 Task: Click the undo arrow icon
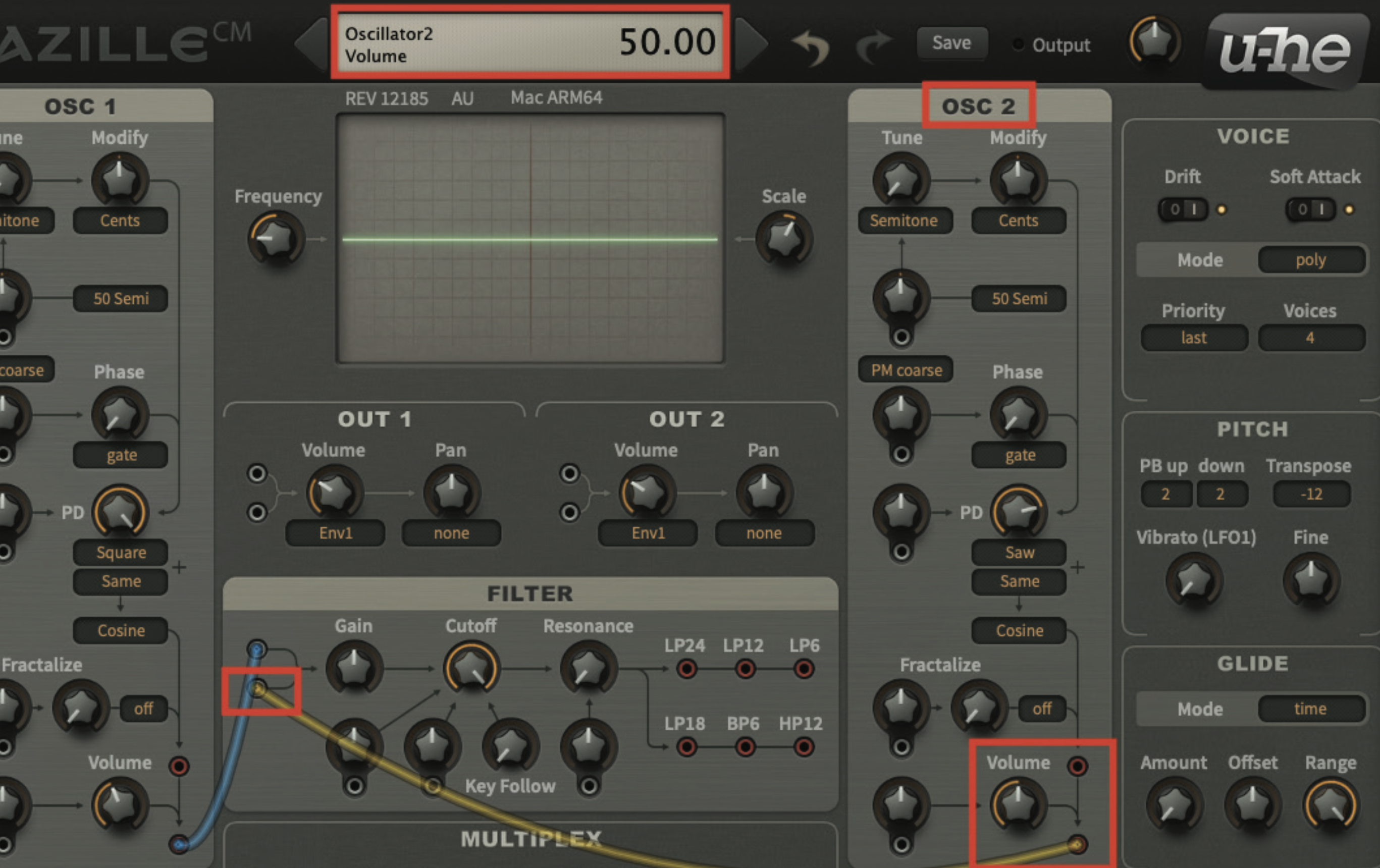click(x=810, y=47)
